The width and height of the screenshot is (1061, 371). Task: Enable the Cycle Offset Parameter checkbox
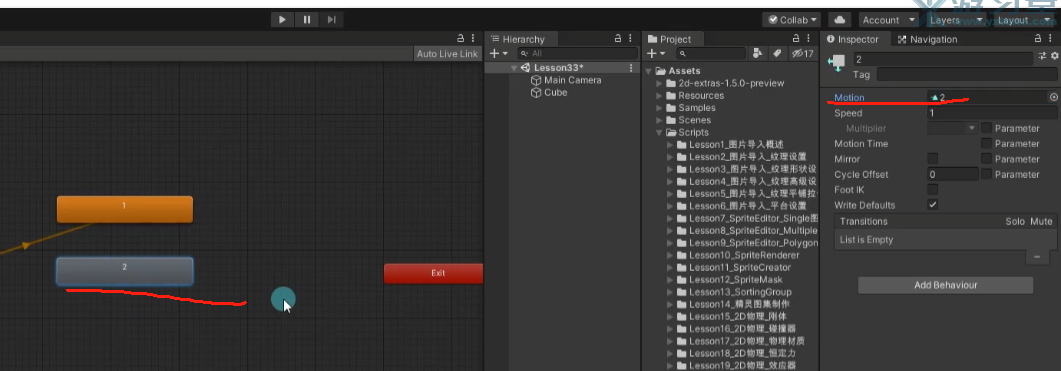[x=987, y=175]
